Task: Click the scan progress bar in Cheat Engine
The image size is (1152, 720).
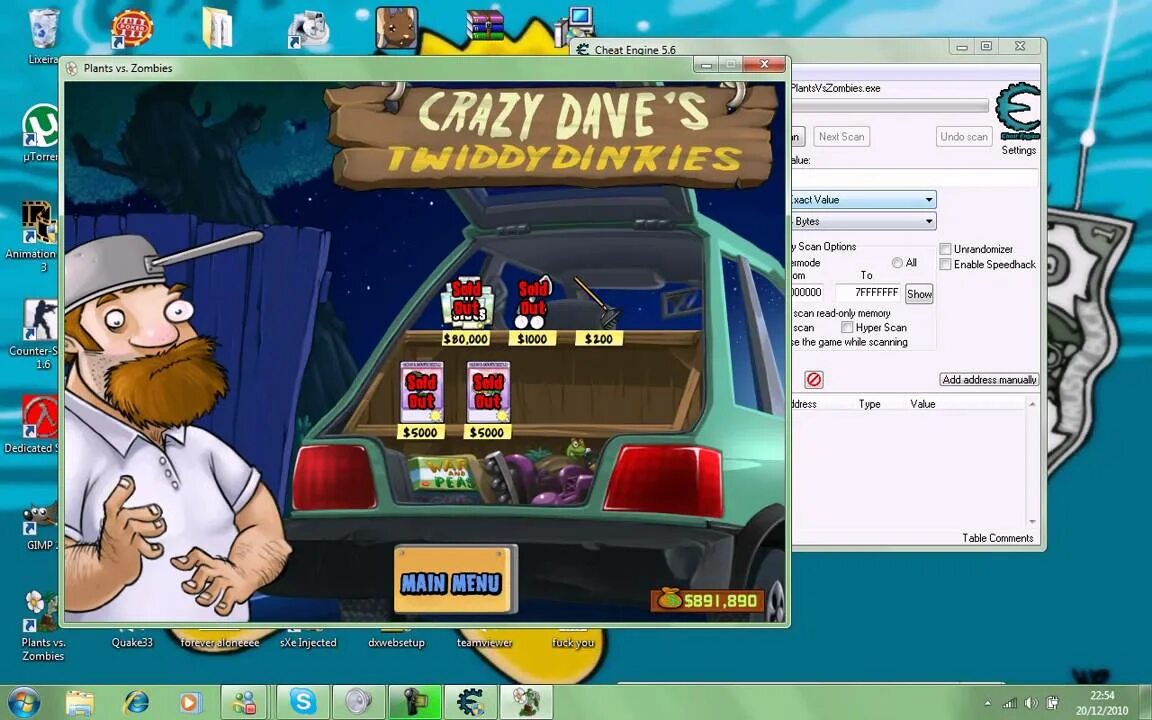Action: pyautogui.click(x=890, y=107)
